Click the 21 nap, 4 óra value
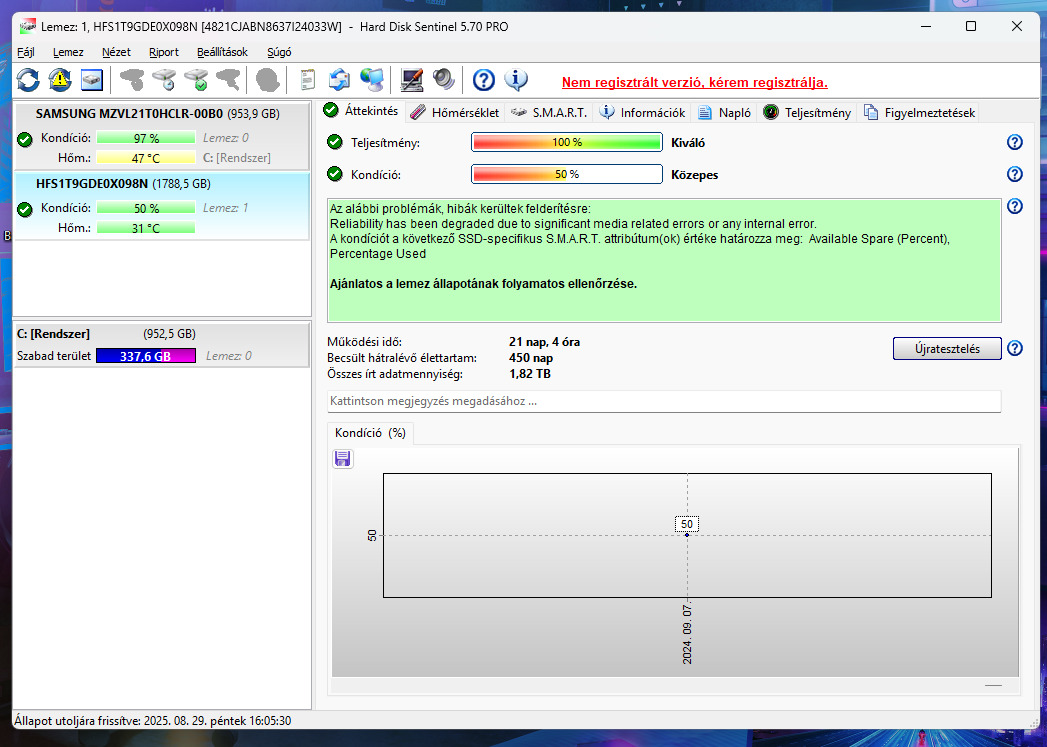The width and height of the screenshot is (1047, 747). [x=544, y=342]
